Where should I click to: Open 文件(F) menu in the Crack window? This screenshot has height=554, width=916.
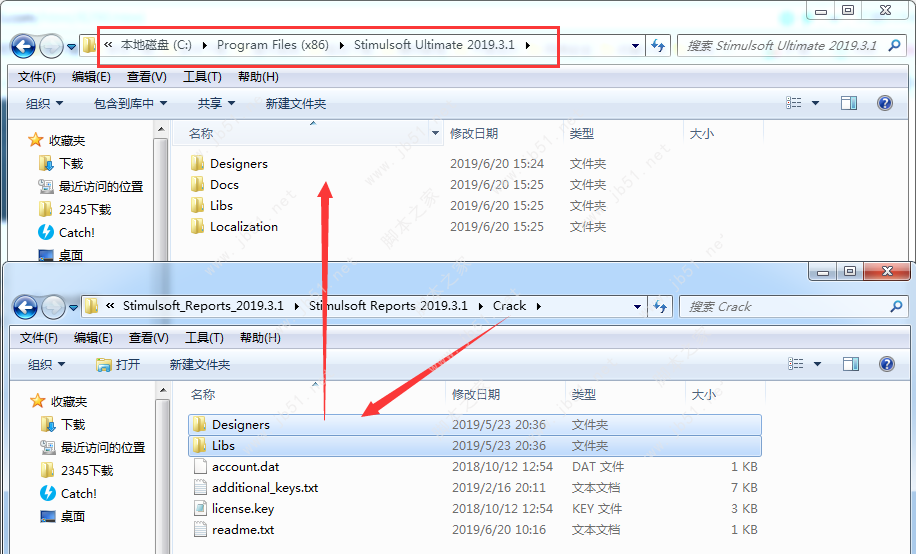pyautogui.click(x=39, y=338)
